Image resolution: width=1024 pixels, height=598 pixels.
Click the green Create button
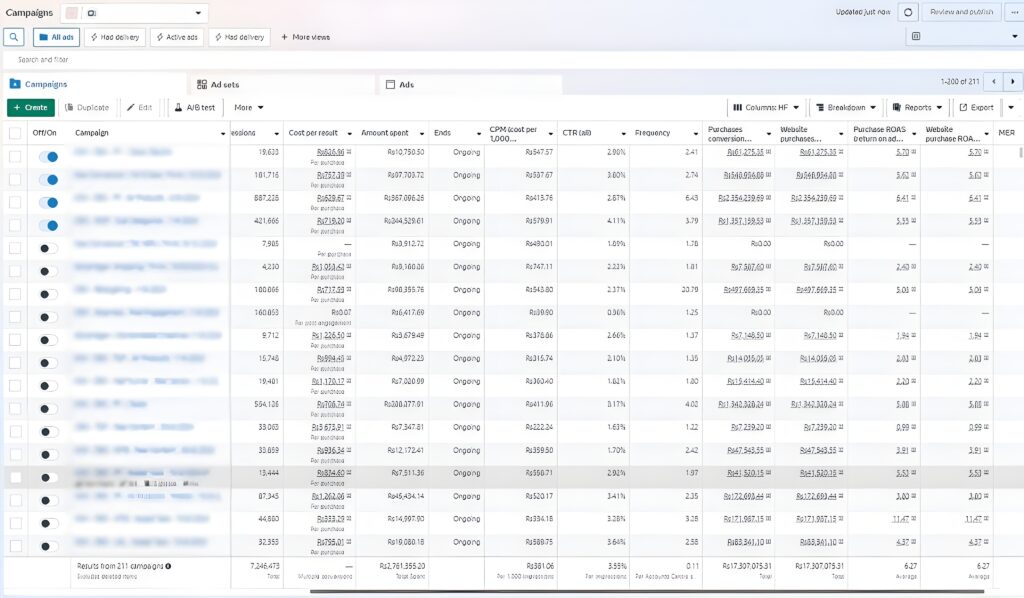tap(31, 108)
